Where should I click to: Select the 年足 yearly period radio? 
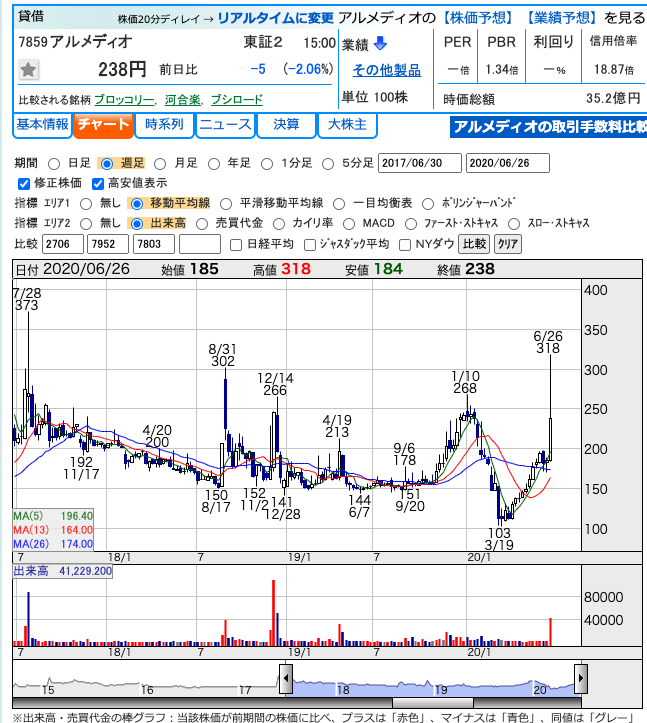point(214,164)
